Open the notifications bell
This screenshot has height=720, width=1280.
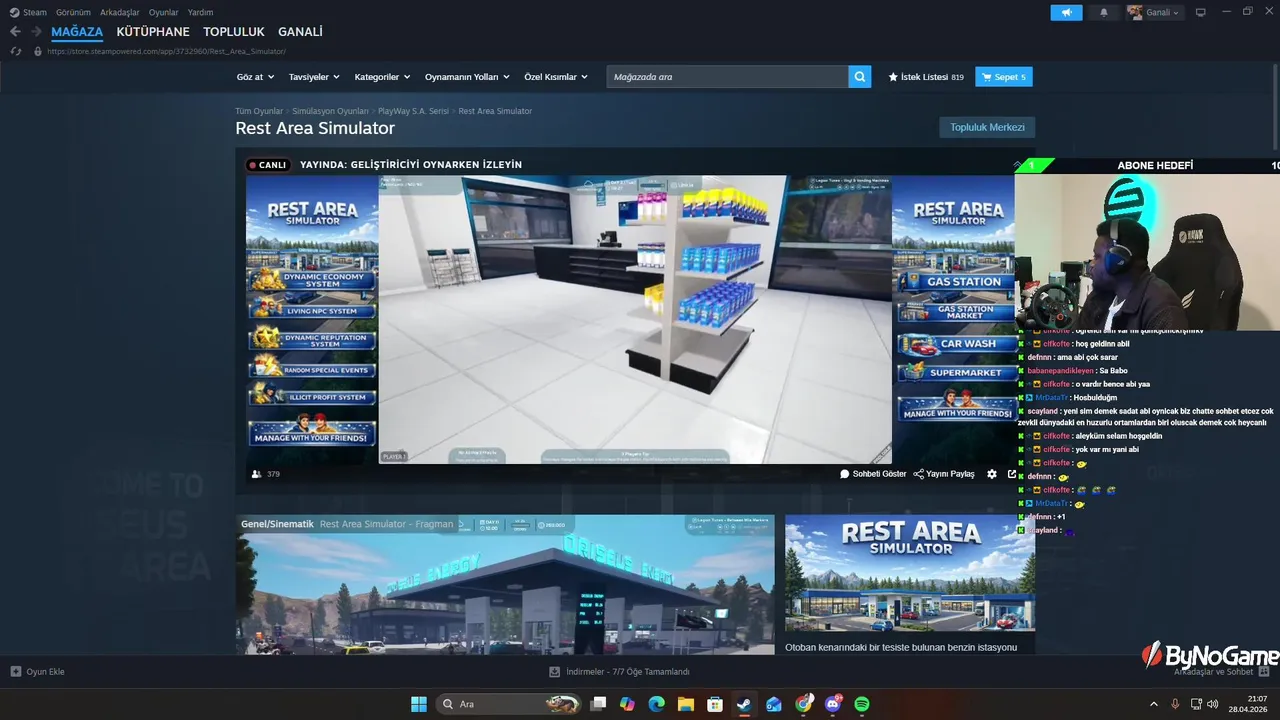click(1104, 13)
